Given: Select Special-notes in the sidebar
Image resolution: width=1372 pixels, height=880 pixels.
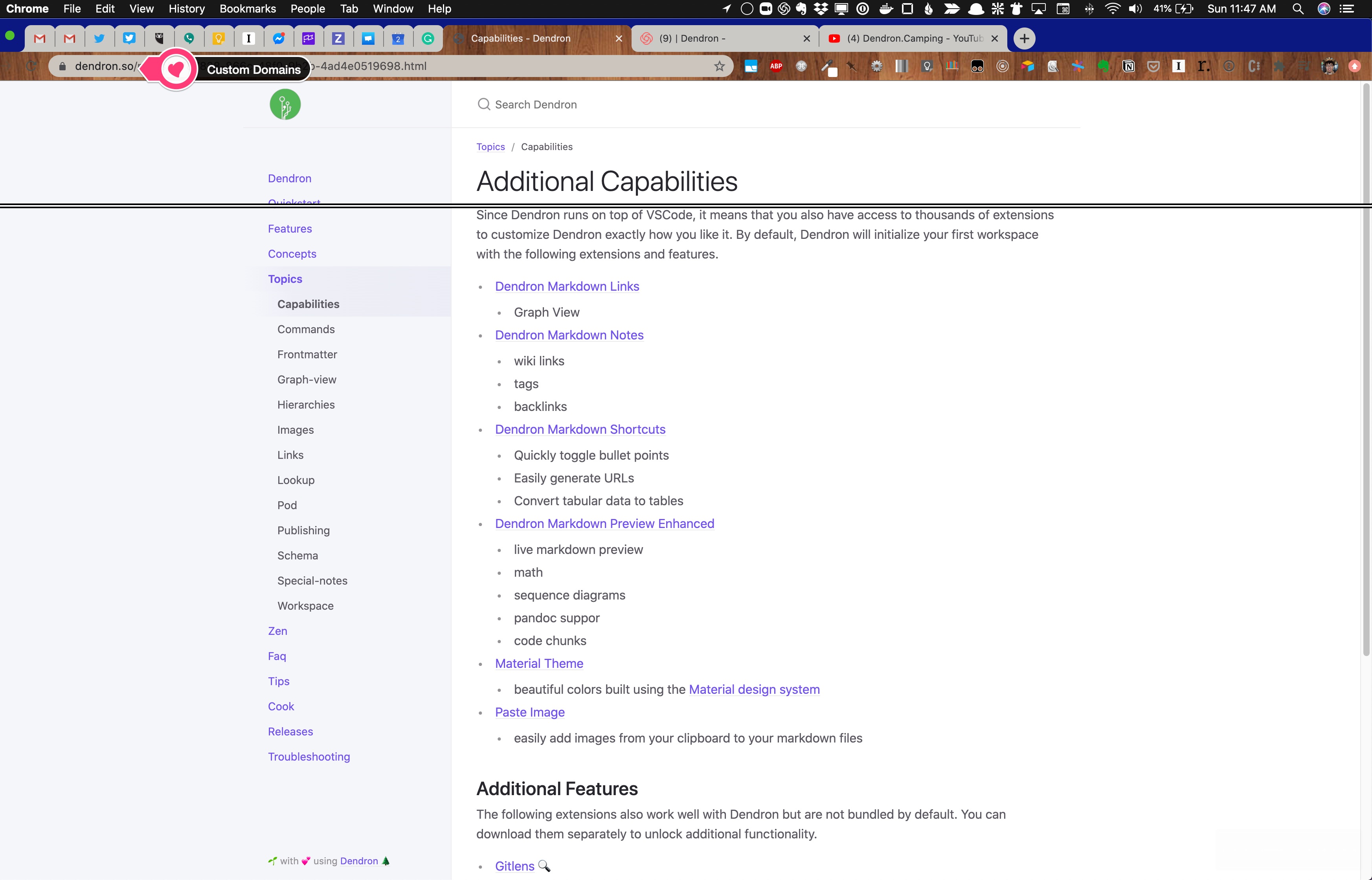Looking at the screenshot, I should click(312, 581).
